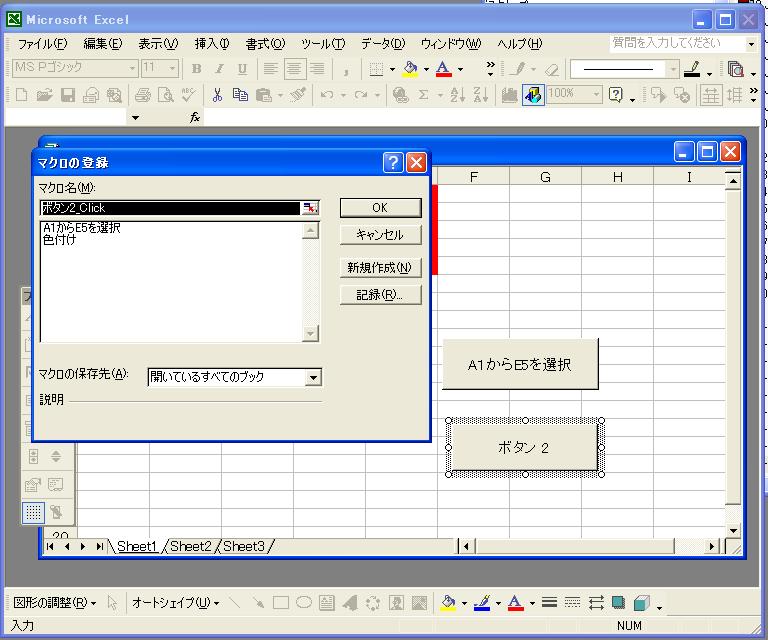Click the Save floppy disk icon
768x640 pixels.
[x=68, y=95]
